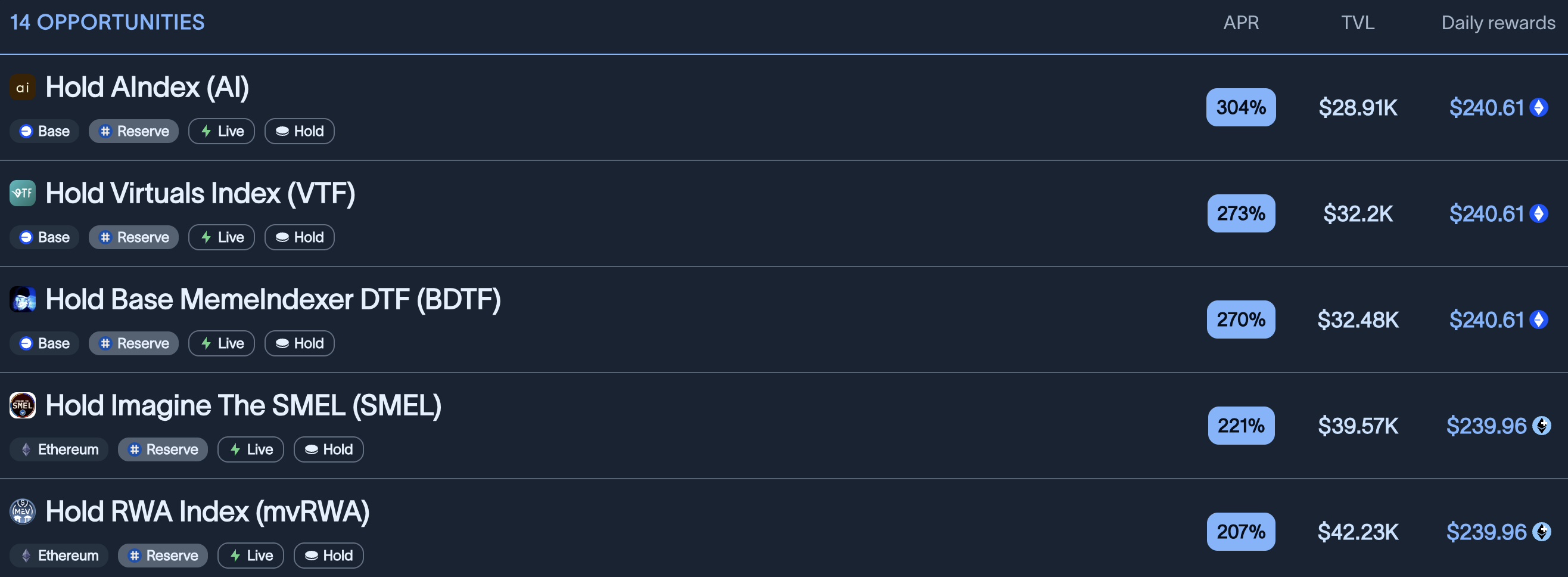Click the reward token icon in the SMEL row
The image size is (1568, 577).
pos(1541,425)
